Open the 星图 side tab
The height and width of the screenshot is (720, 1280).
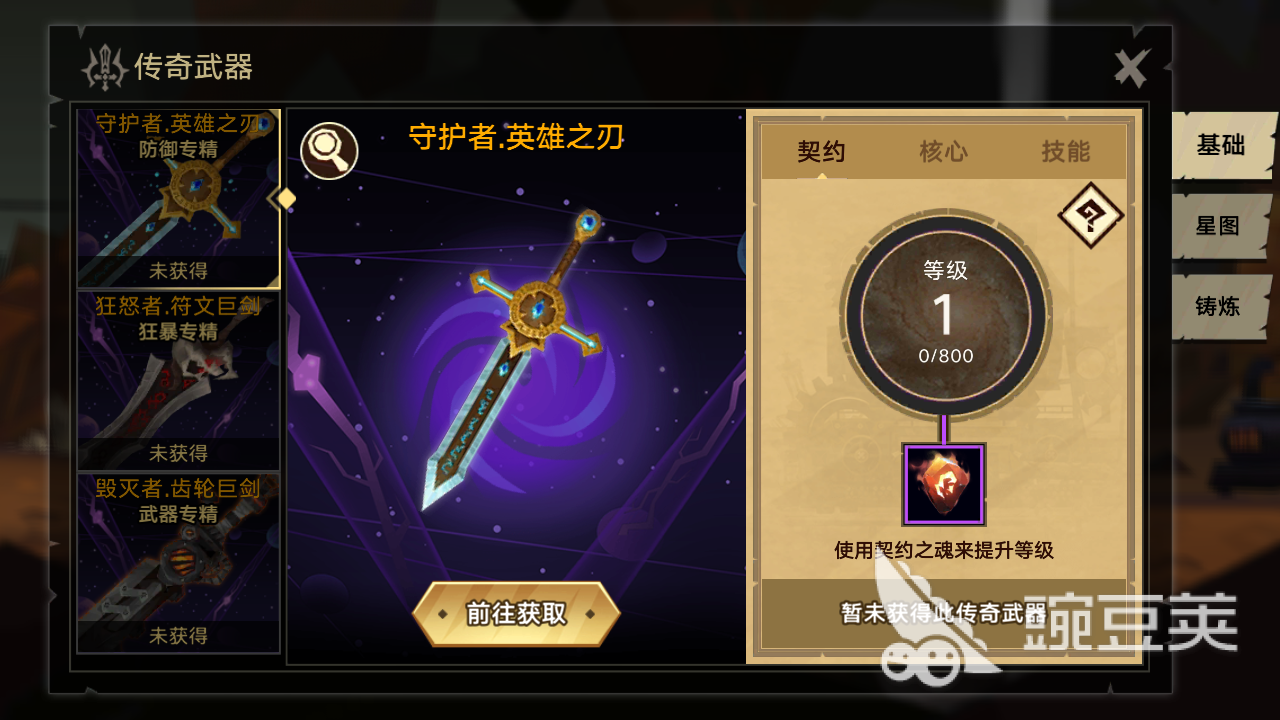[x=1220, y=226]
